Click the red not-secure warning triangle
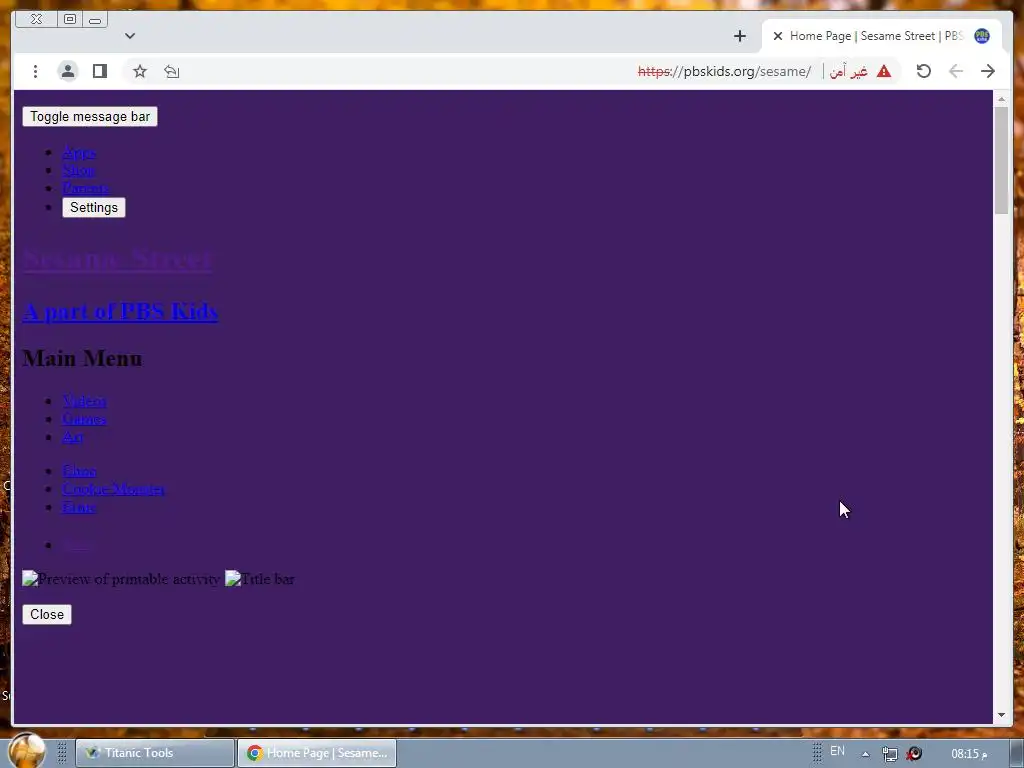The height and width of the screenshot is (768, 1024). point(884,71)
